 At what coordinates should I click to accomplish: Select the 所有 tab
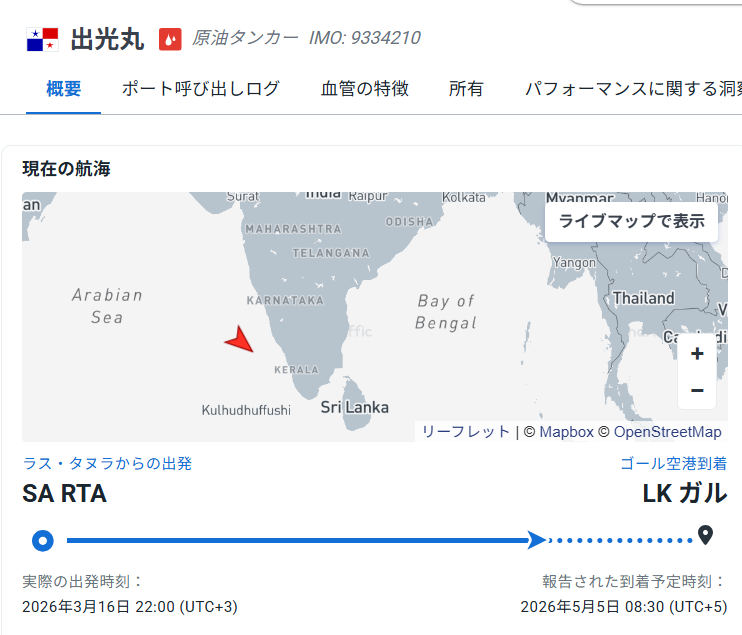tap(466, 88)
